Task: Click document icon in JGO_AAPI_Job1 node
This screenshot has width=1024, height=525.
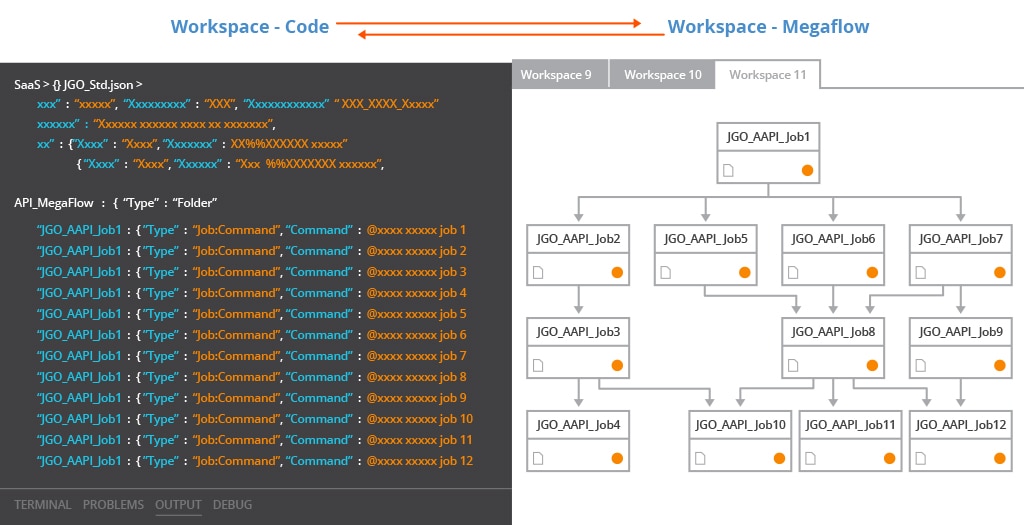Action: (x=729, y=171)
